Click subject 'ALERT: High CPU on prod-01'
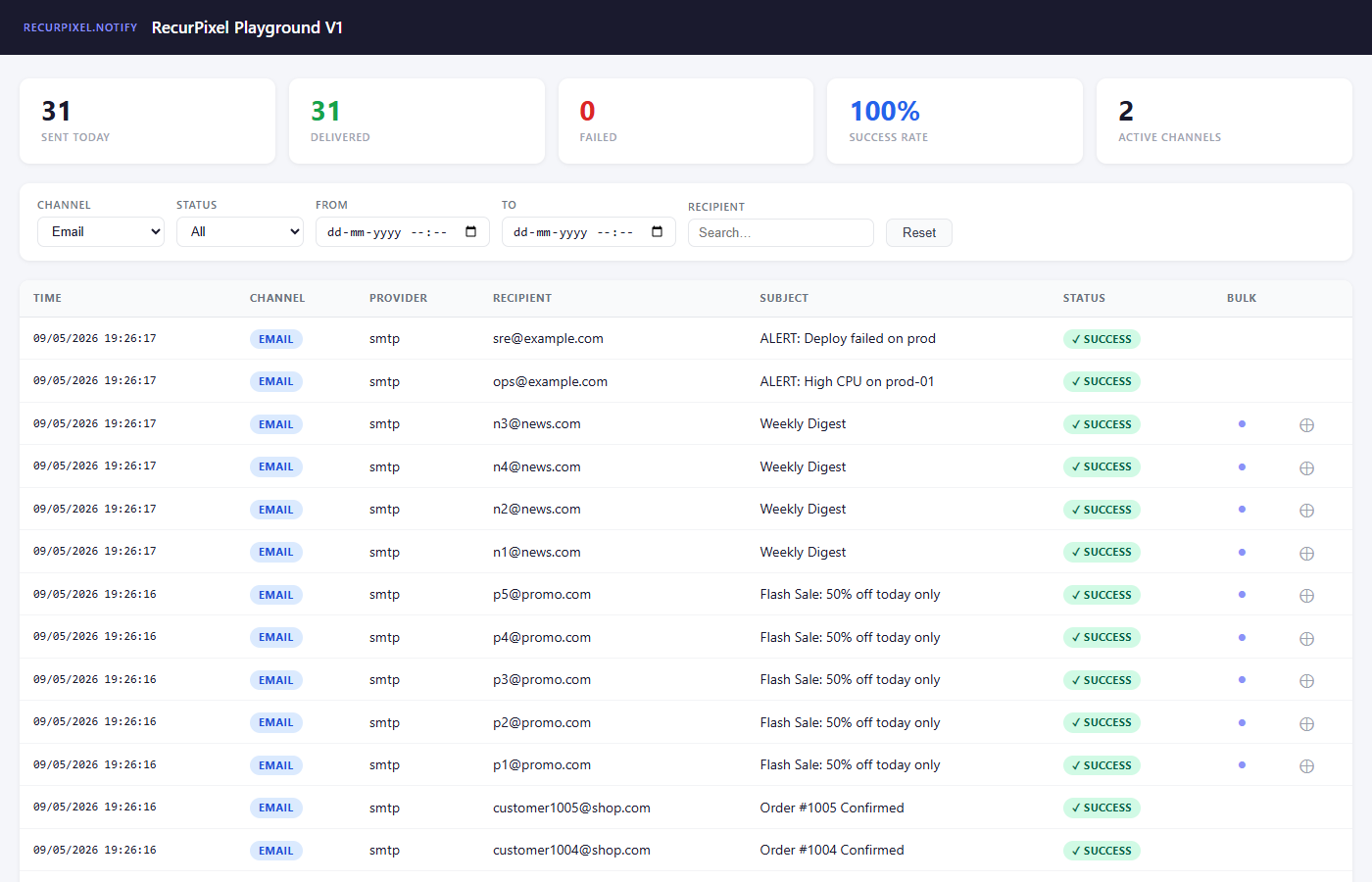Screen dimensions: 1372x882 pyautogui.click(x=847, y=381)
